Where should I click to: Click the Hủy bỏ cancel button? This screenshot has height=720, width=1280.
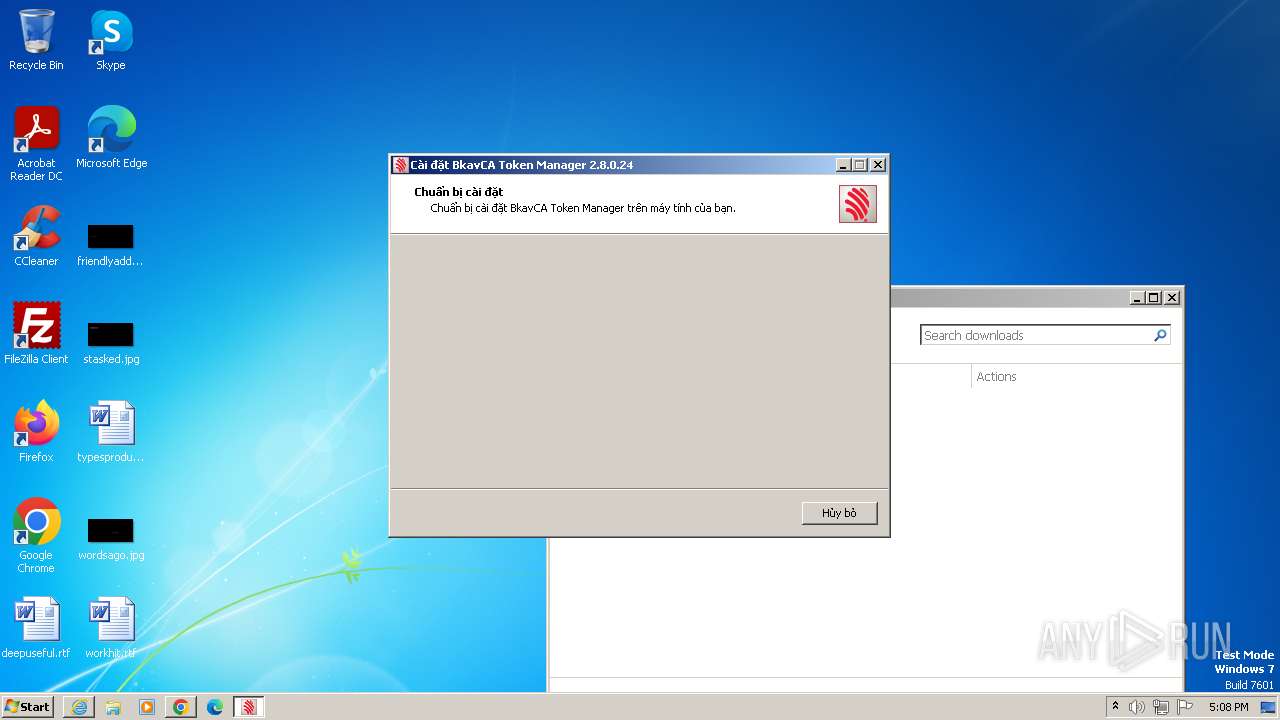click(839, 513)
